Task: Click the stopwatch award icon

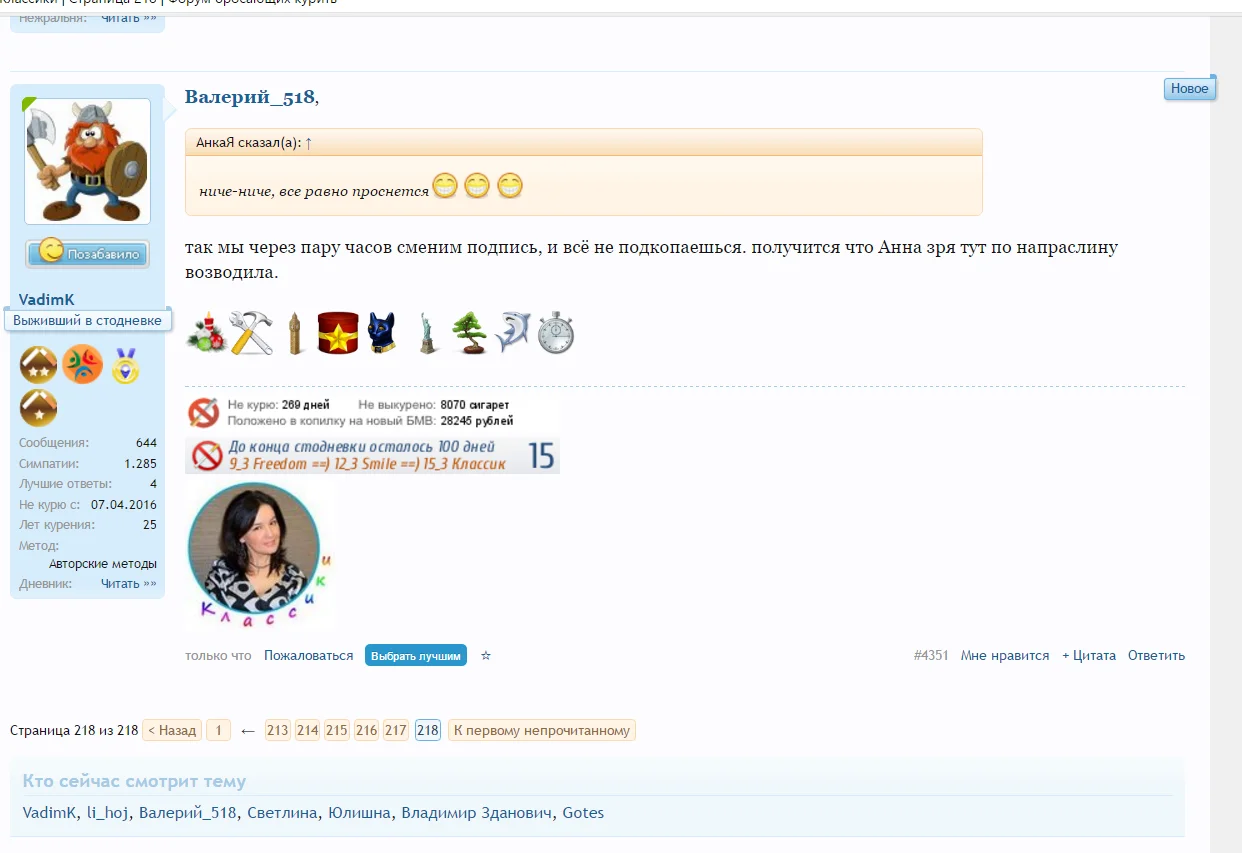Action: tap(556, 333)
